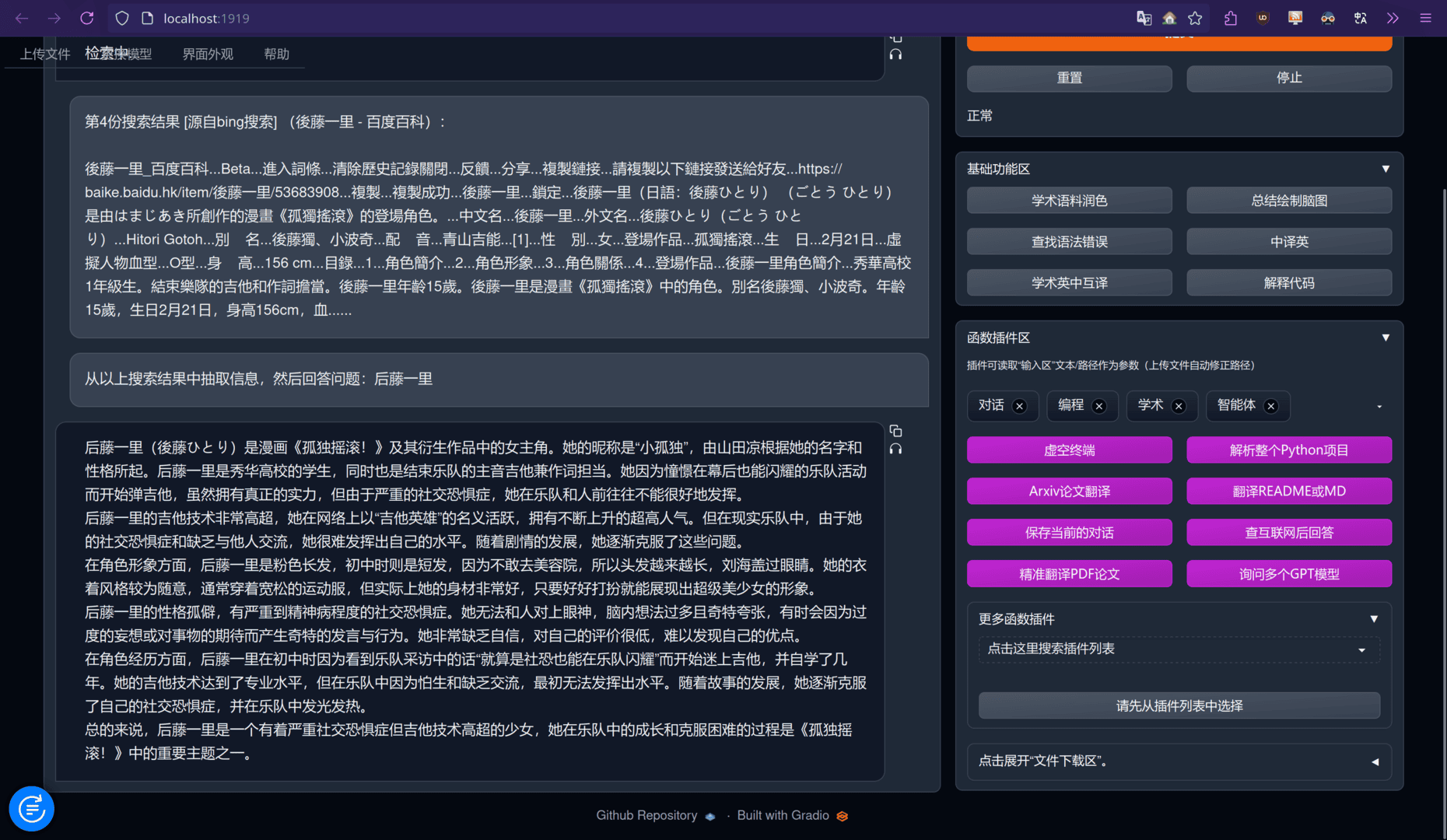Screen dimensions: 1447x840
Task: Click the GitHub Repository footer icon
Action: (709, 816)
